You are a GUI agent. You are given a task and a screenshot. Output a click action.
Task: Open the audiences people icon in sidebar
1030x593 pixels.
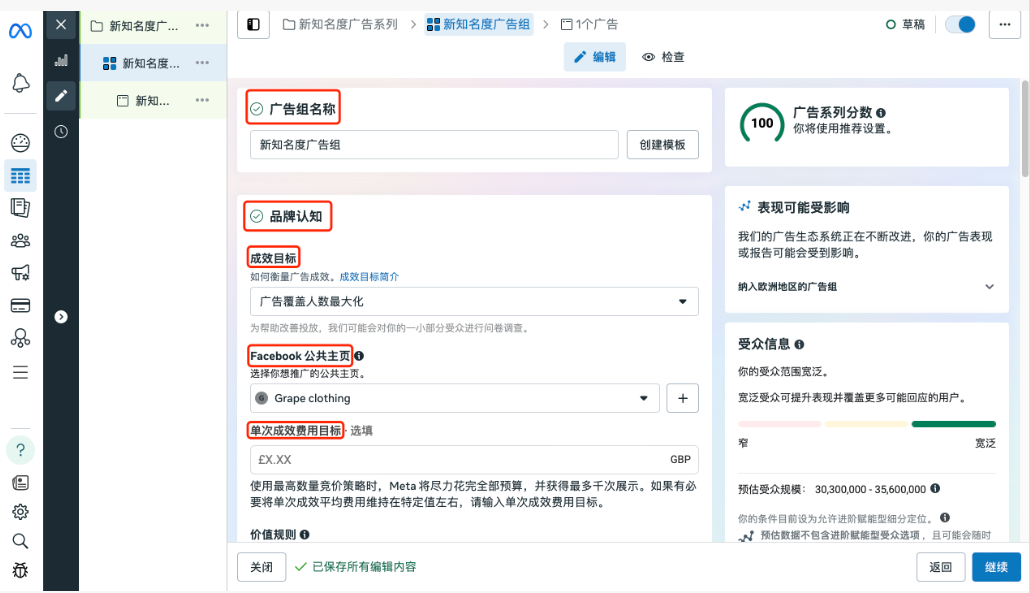tap(21, 240)
